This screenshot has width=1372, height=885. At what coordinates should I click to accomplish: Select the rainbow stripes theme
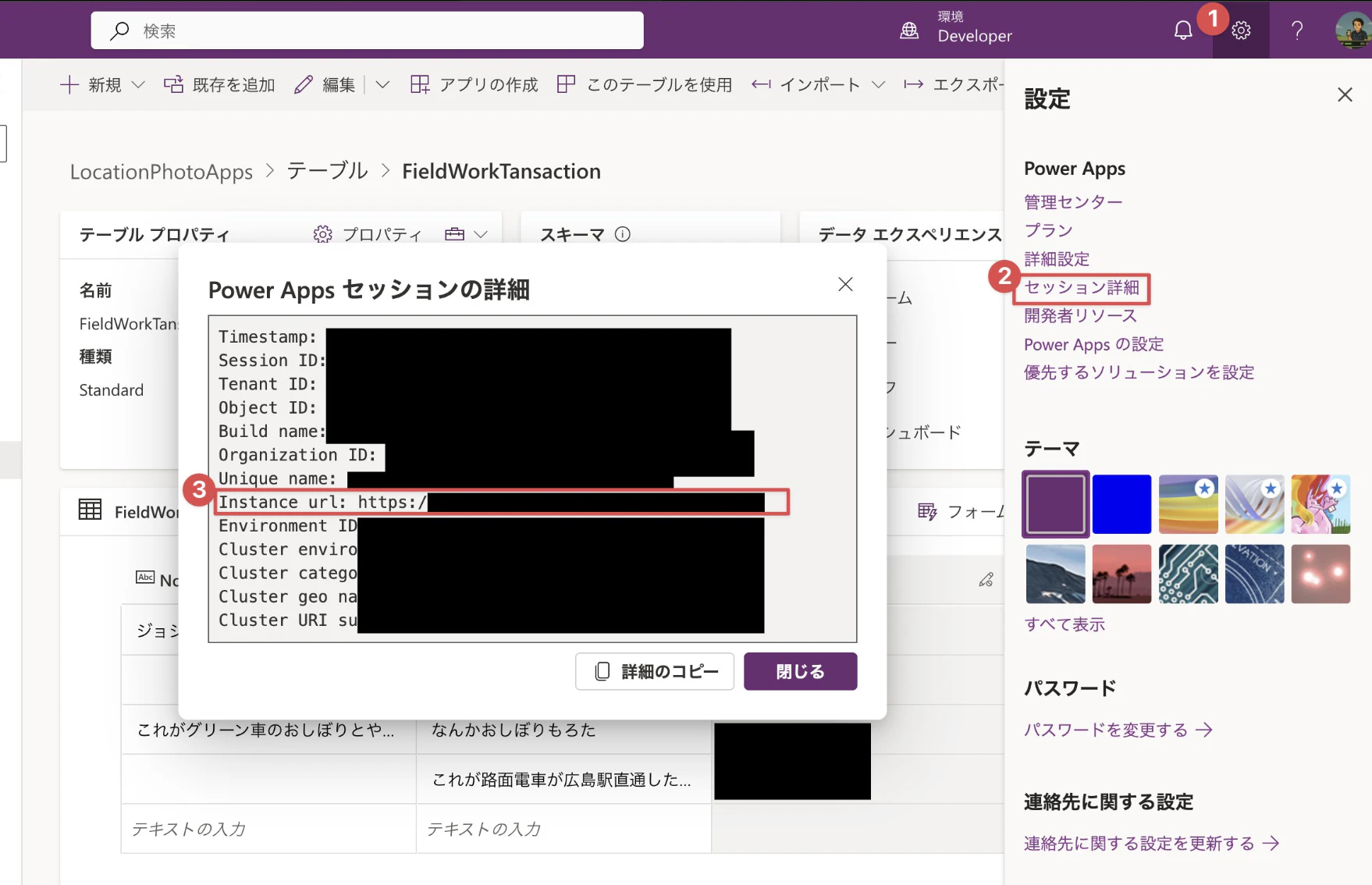click(1188, 504)
